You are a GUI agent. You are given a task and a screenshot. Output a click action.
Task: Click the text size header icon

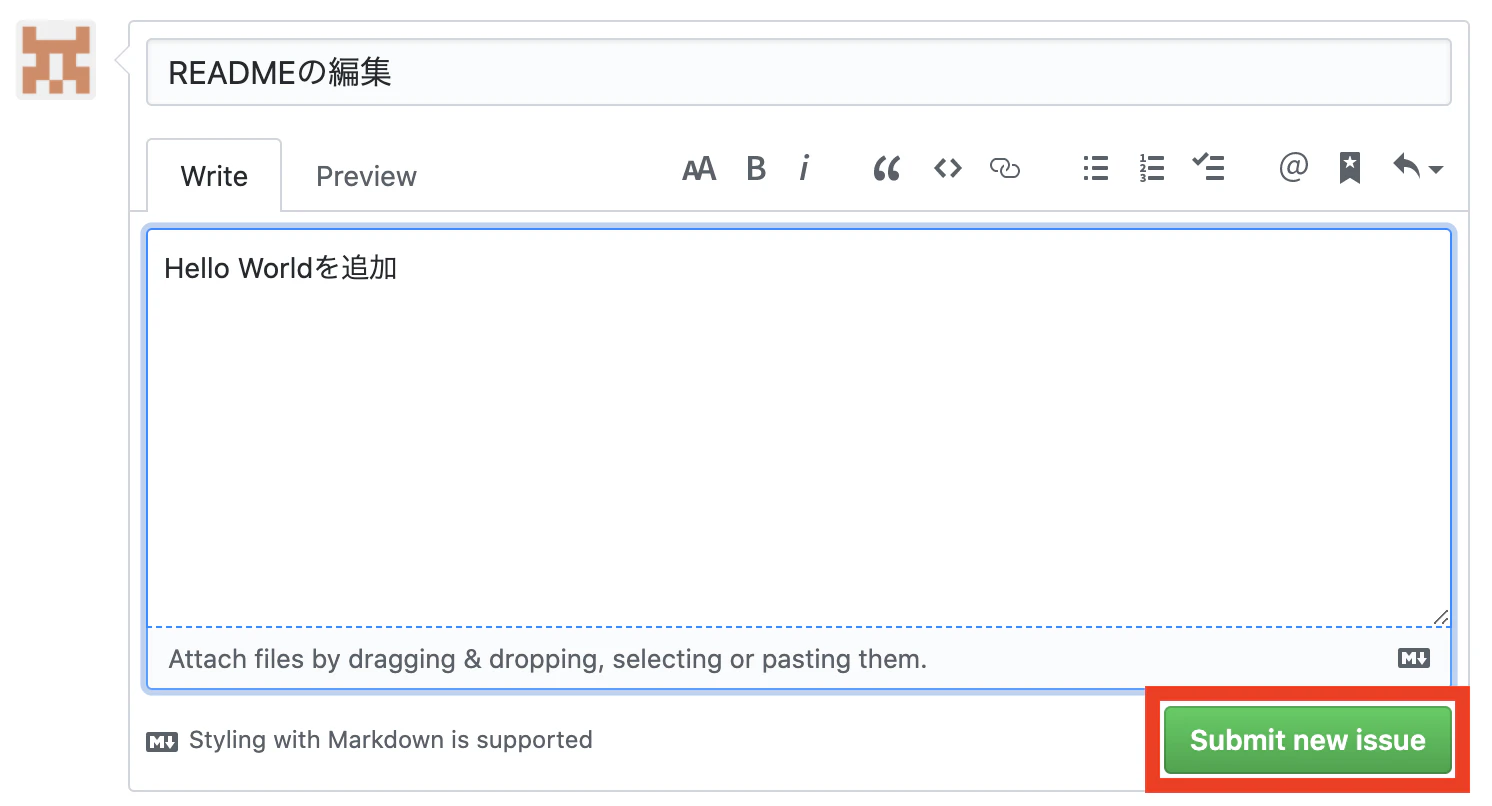pos(699,169)
